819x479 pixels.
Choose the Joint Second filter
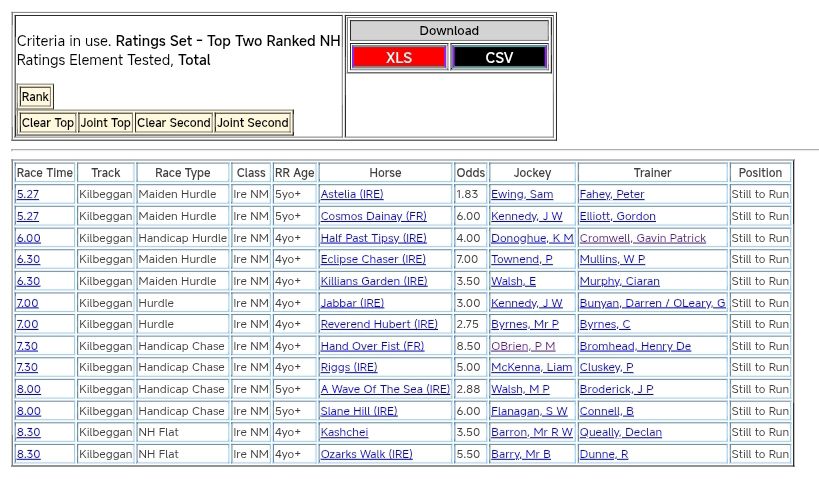tap(252, 123)
